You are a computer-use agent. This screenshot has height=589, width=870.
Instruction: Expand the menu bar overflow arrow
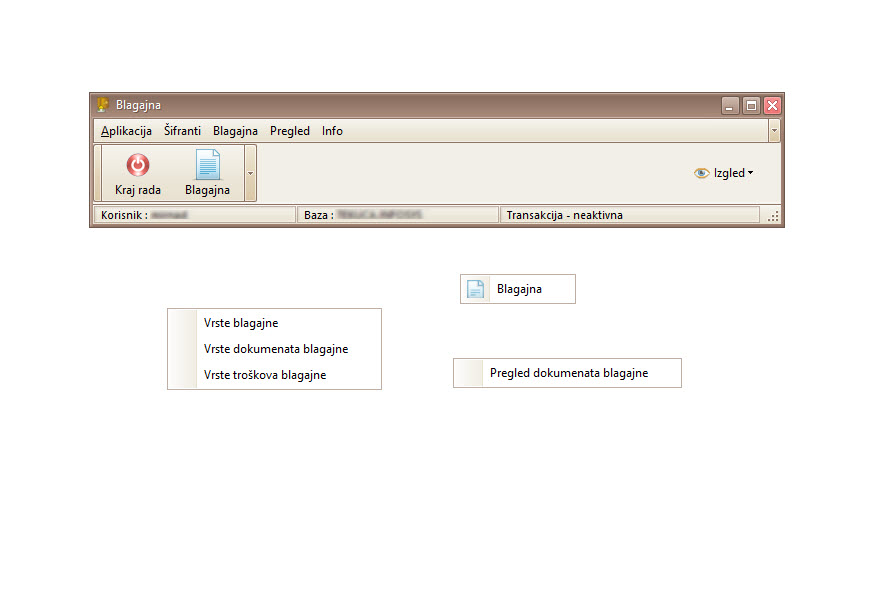[774, 131]
